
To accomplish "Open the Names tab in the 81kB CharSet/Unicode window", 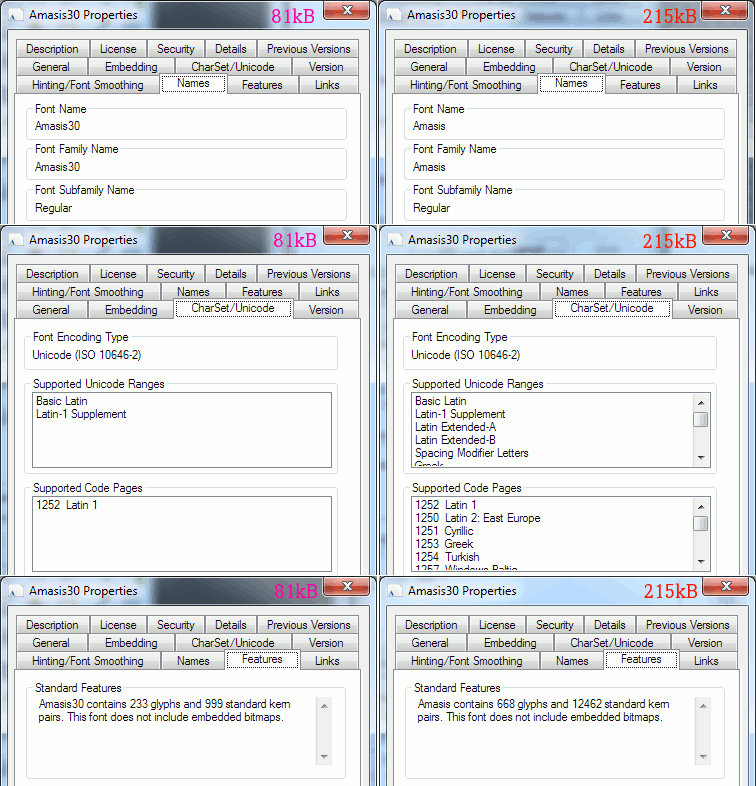I will pos(193,292).
